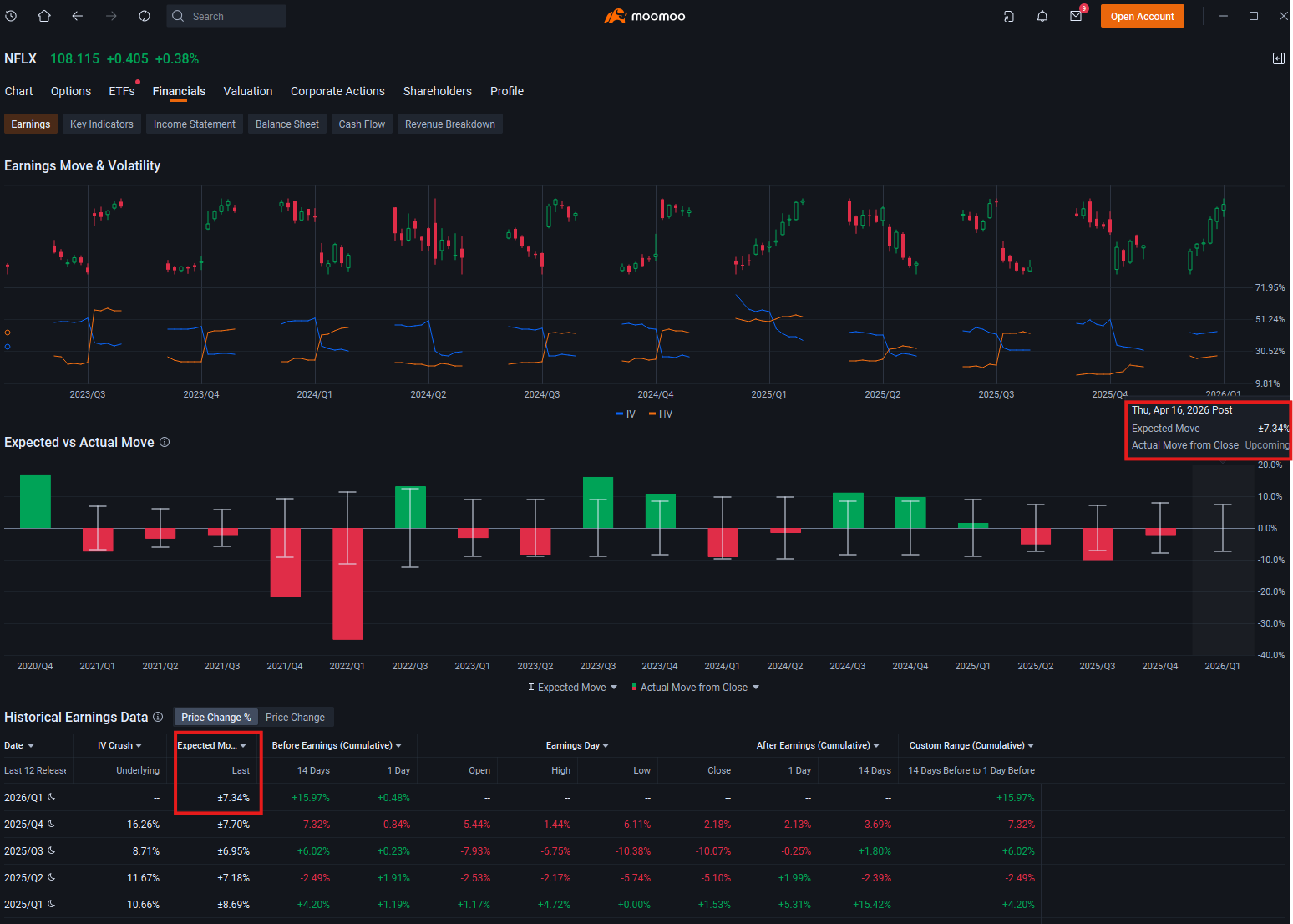Screen dimensions: 1293x924
Task: Toggle the IV line legend
Action: coord(626,414)
